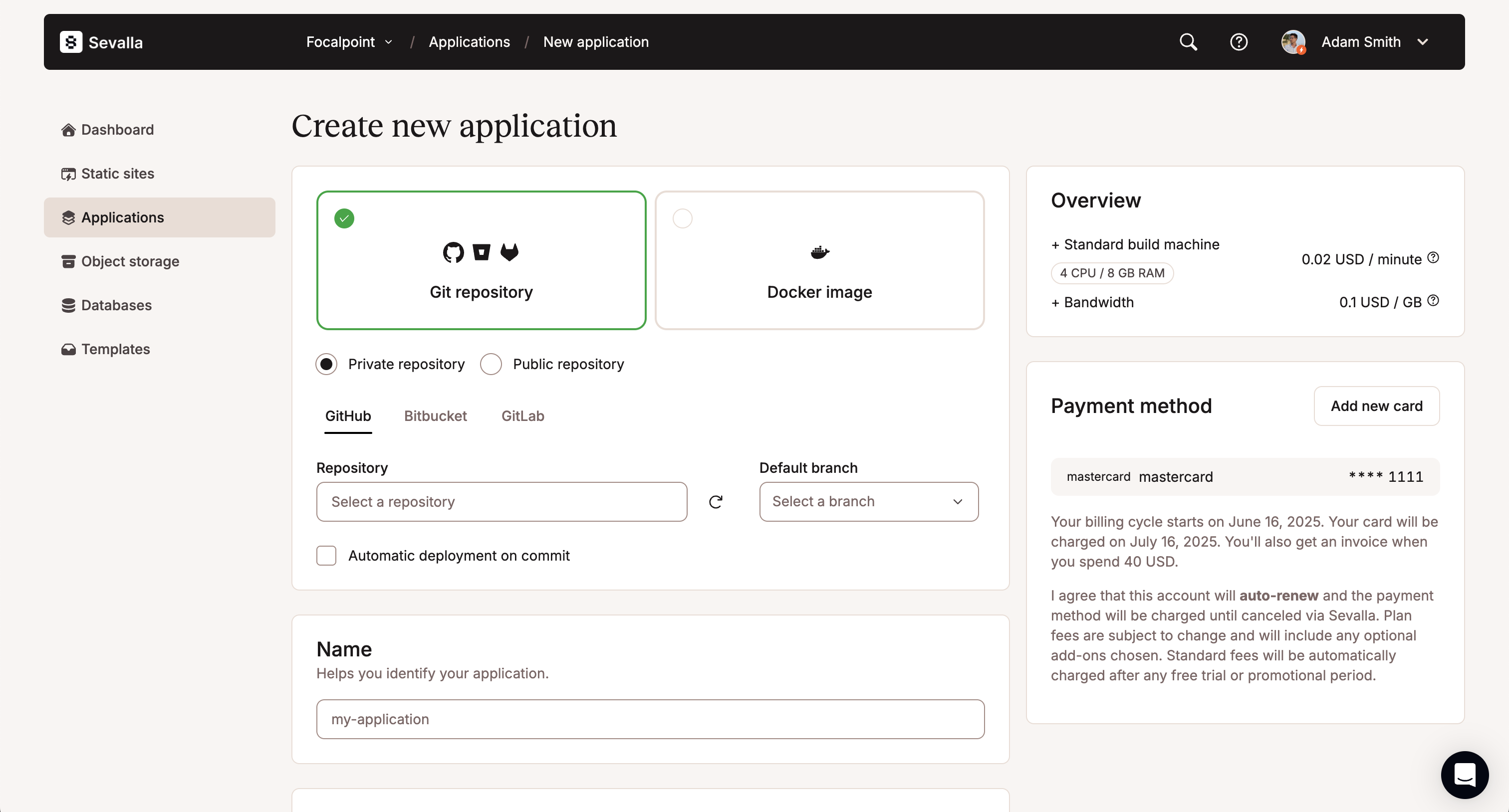The height and width of the screenshot is (812, 1509).
Task: Click info icon beside Bandwidth price
Action: (1433, 301)
